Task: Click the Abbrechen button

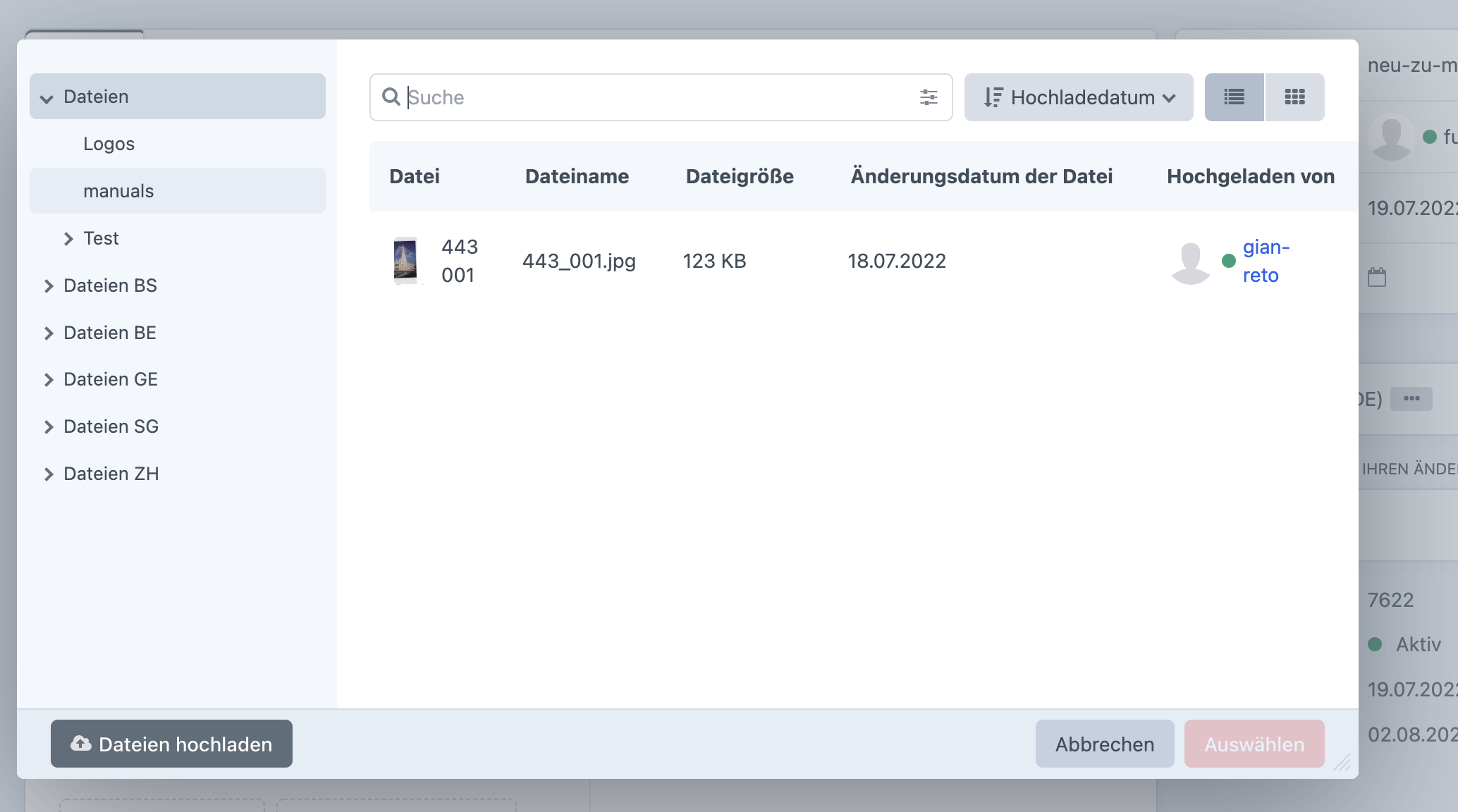Action: tap(1104, 744)
